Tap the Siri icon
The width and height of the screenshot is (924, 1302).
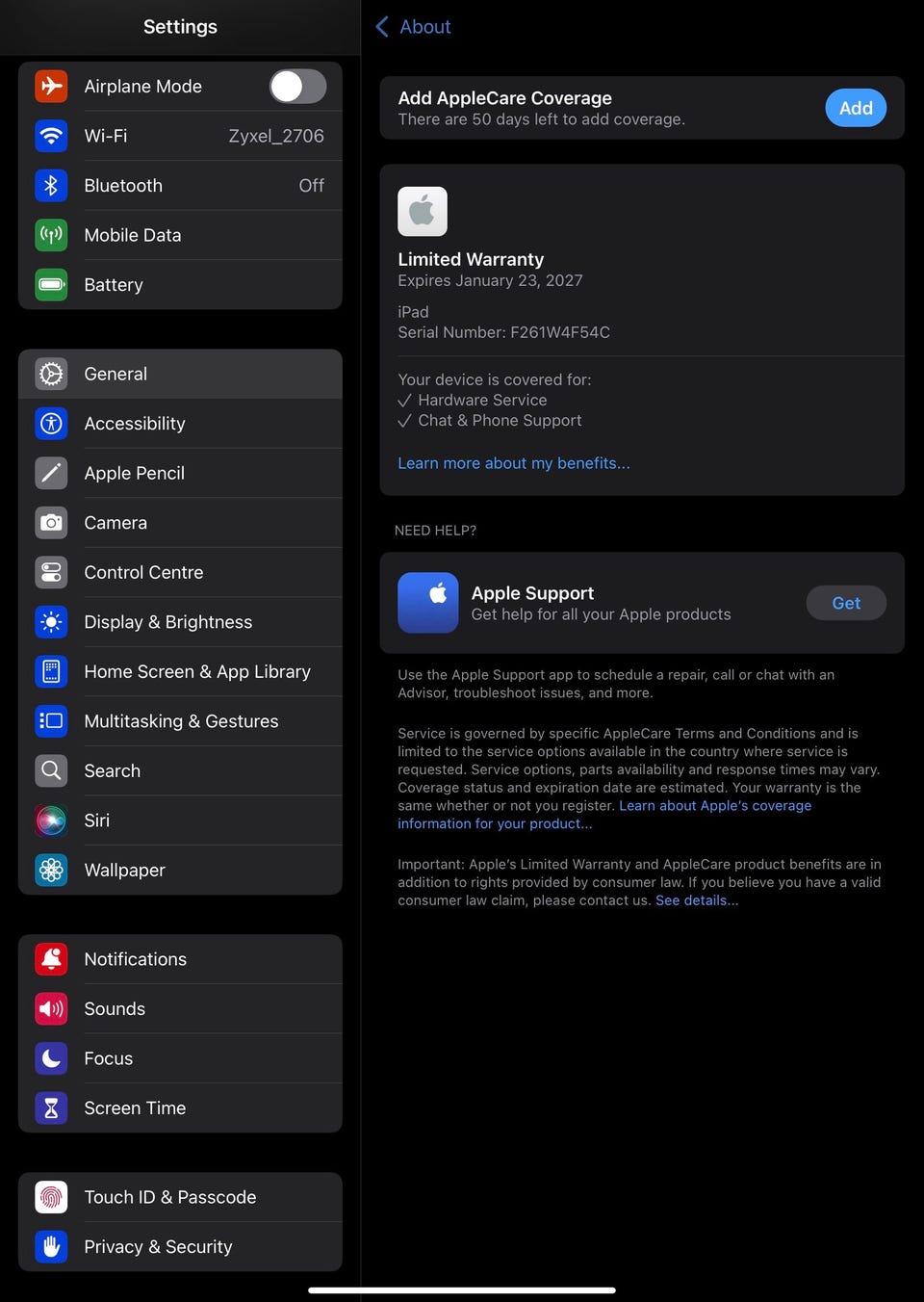pos(52,820)
